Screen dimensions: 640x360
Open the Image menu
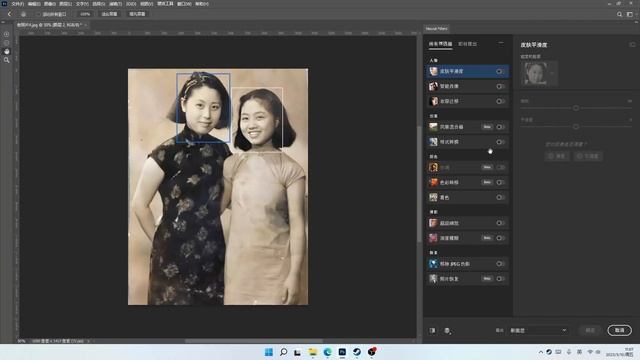pyautogui.click(x=50, y=4)
